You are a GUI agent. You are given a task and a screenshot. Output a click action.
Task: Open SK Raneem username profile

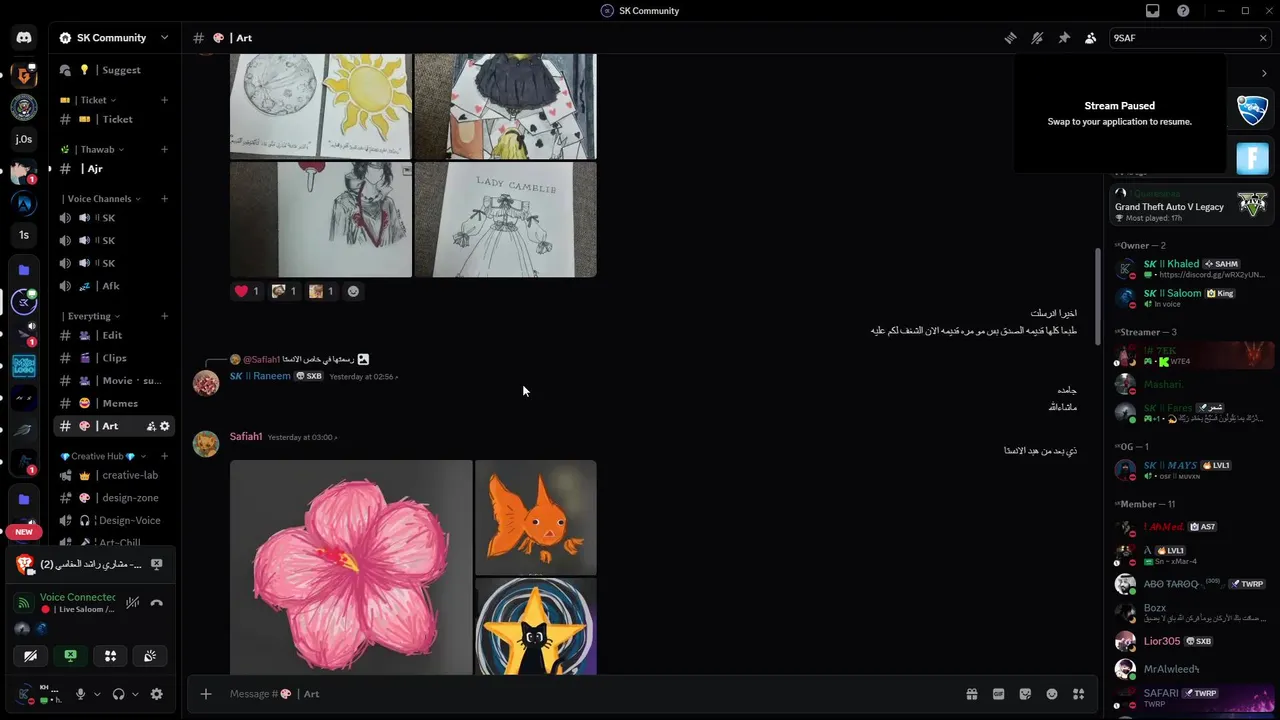(x=260, y=376)
